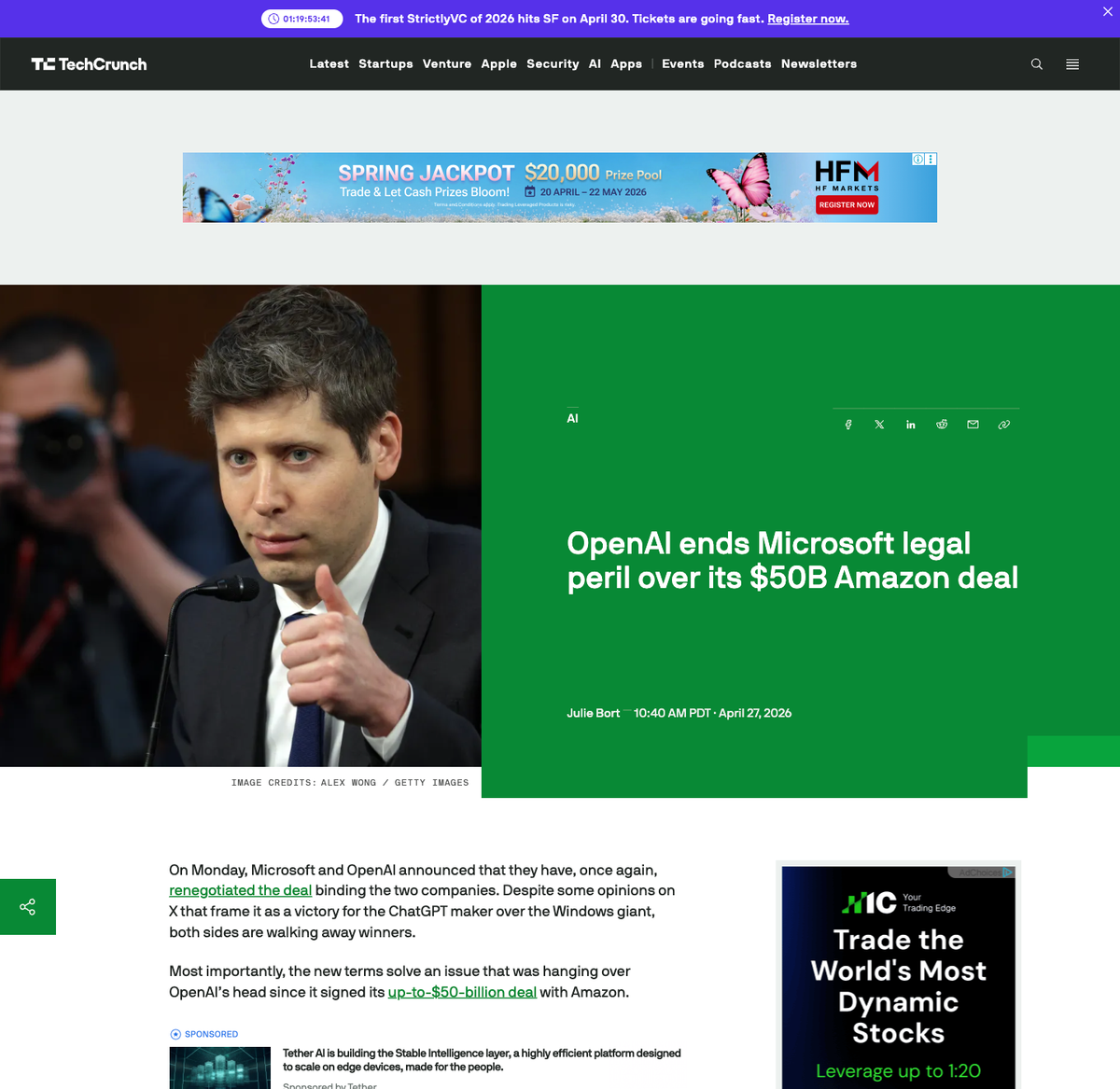
Task: Open the Latest nav section
Action: 329,64
